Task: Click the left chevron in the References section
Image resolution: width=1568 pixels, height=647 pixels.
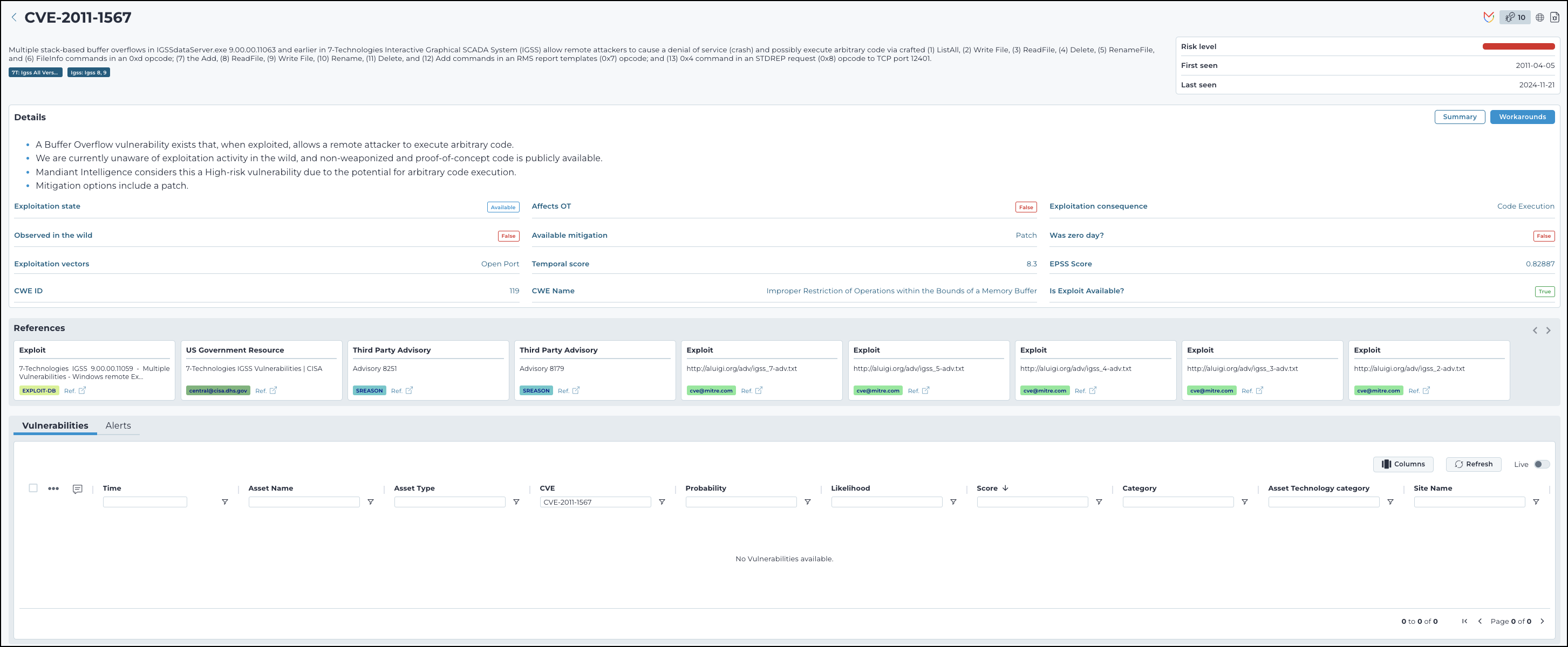Action: pos(1535,329)
